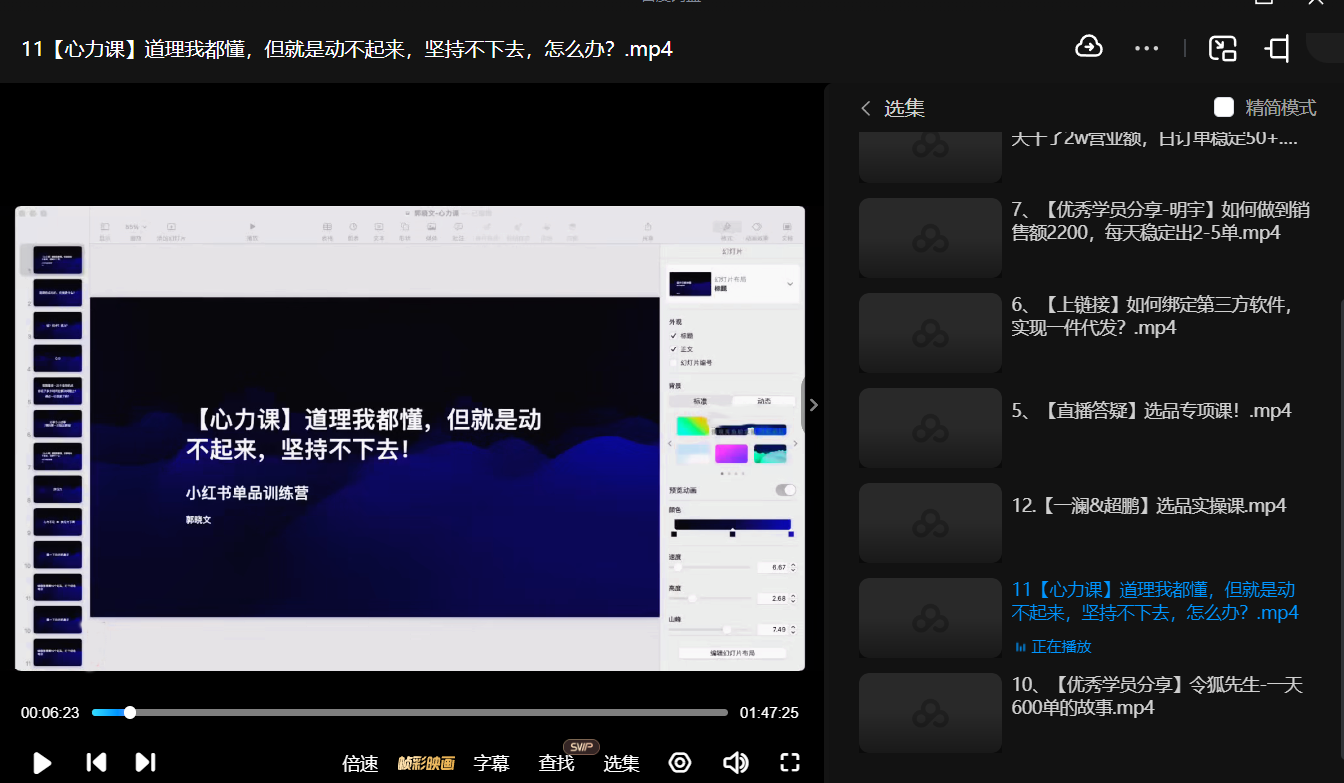Click the play button
This screenshot has width=1344, height=783.
(x=42, y=763)
